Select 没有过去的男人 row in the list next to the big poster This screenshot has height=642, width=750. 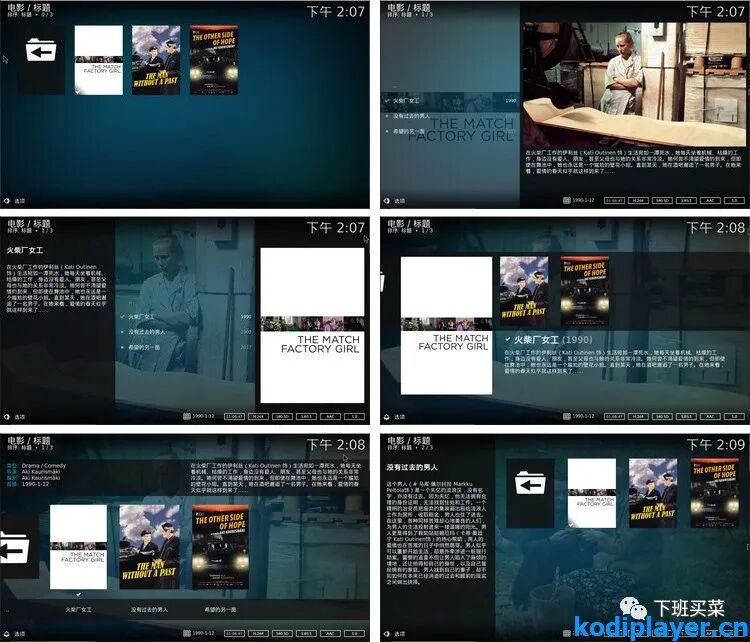(187, 332)
